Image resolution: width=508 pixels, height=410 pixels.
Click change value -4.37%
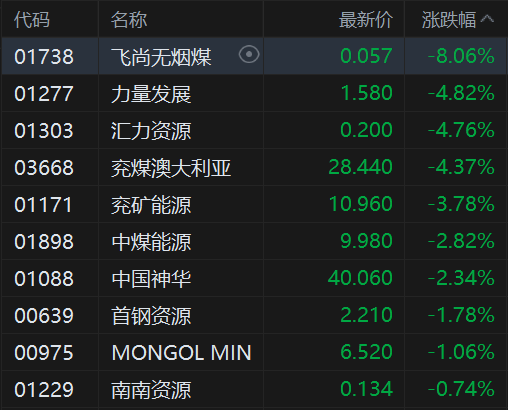[x=461, y=167]
